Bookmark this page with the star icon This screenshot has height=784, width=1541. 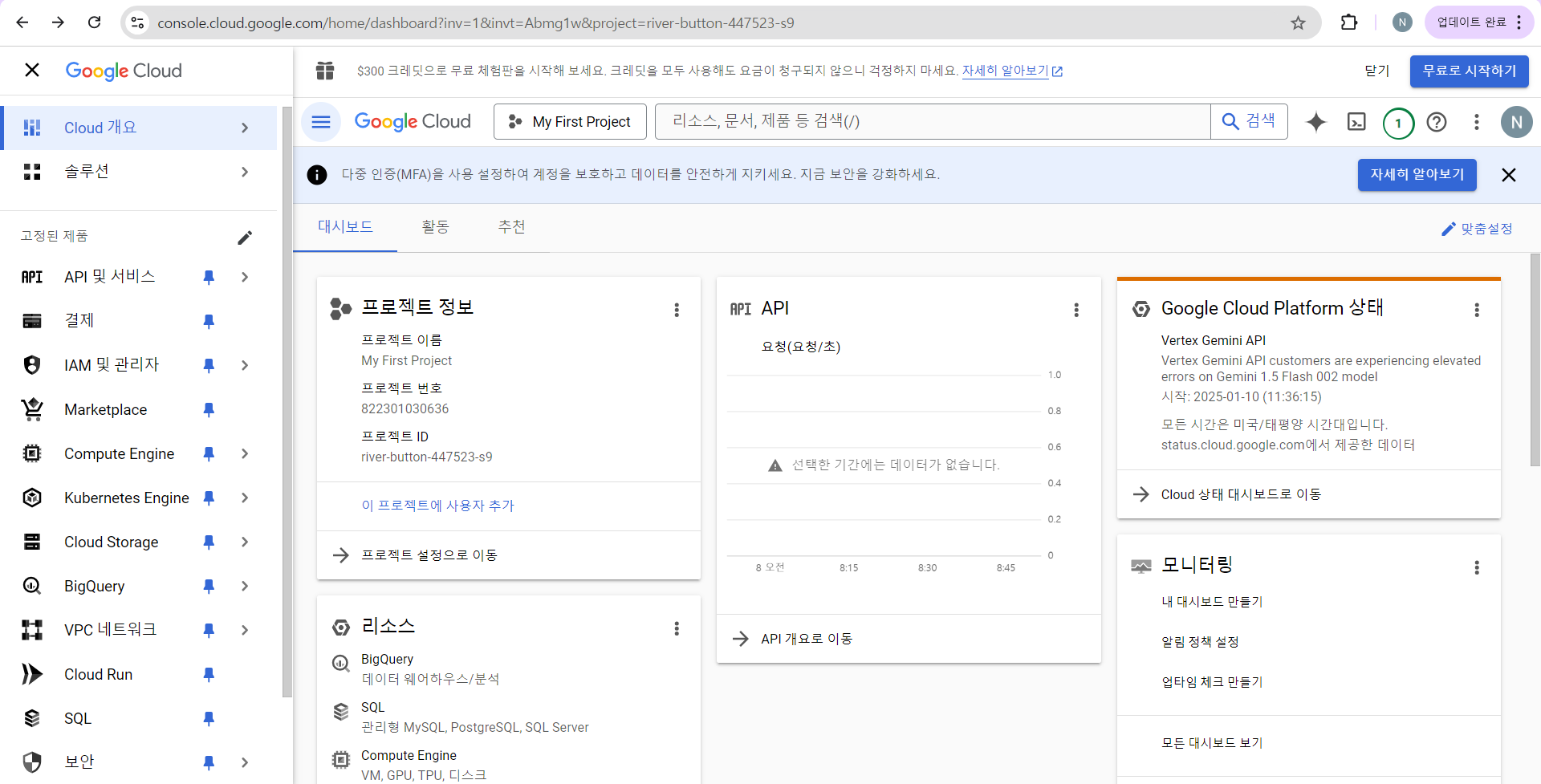(1298, 22)
